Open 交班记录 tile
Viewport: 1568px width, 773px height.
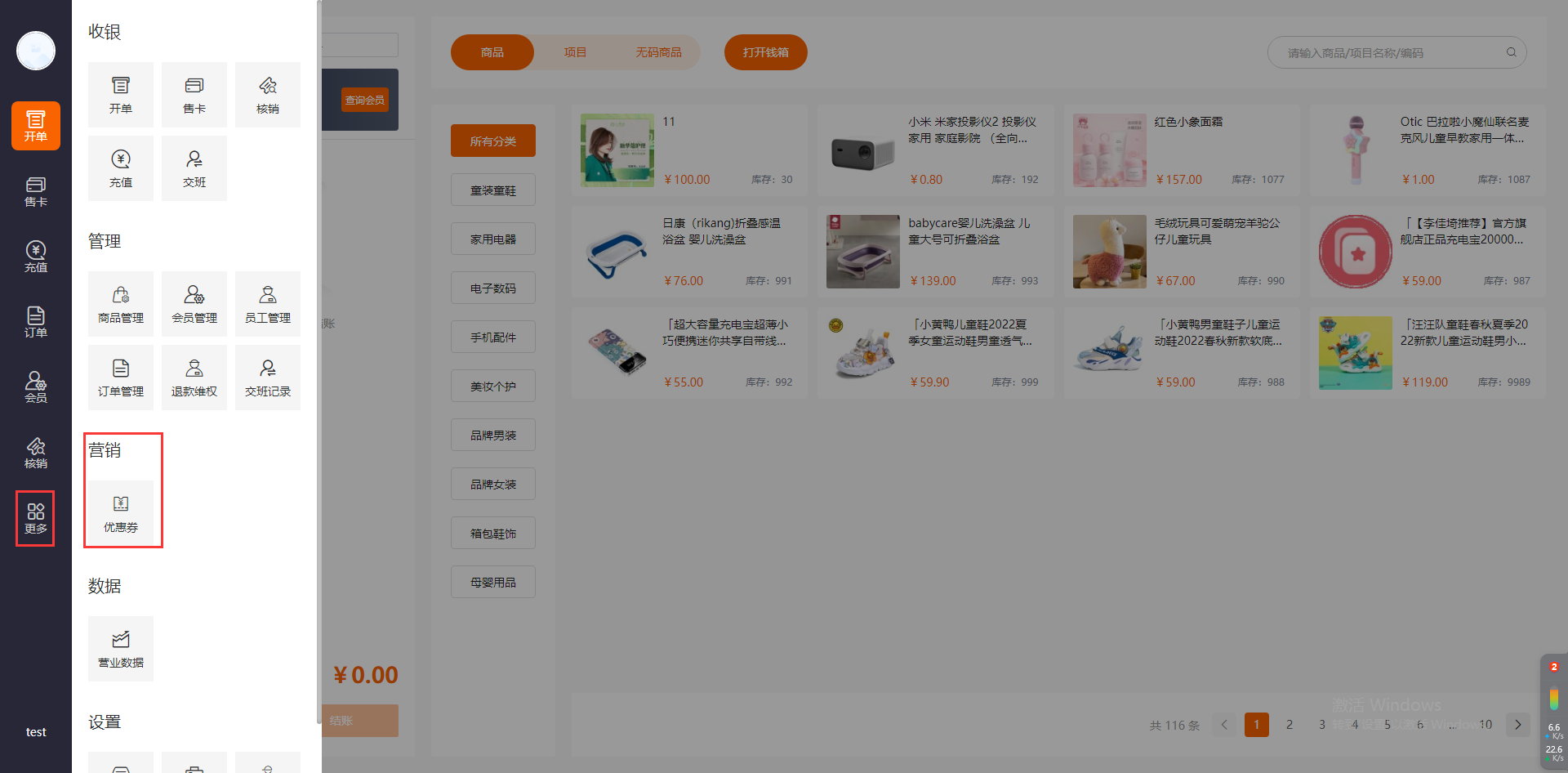coord(268,378)
